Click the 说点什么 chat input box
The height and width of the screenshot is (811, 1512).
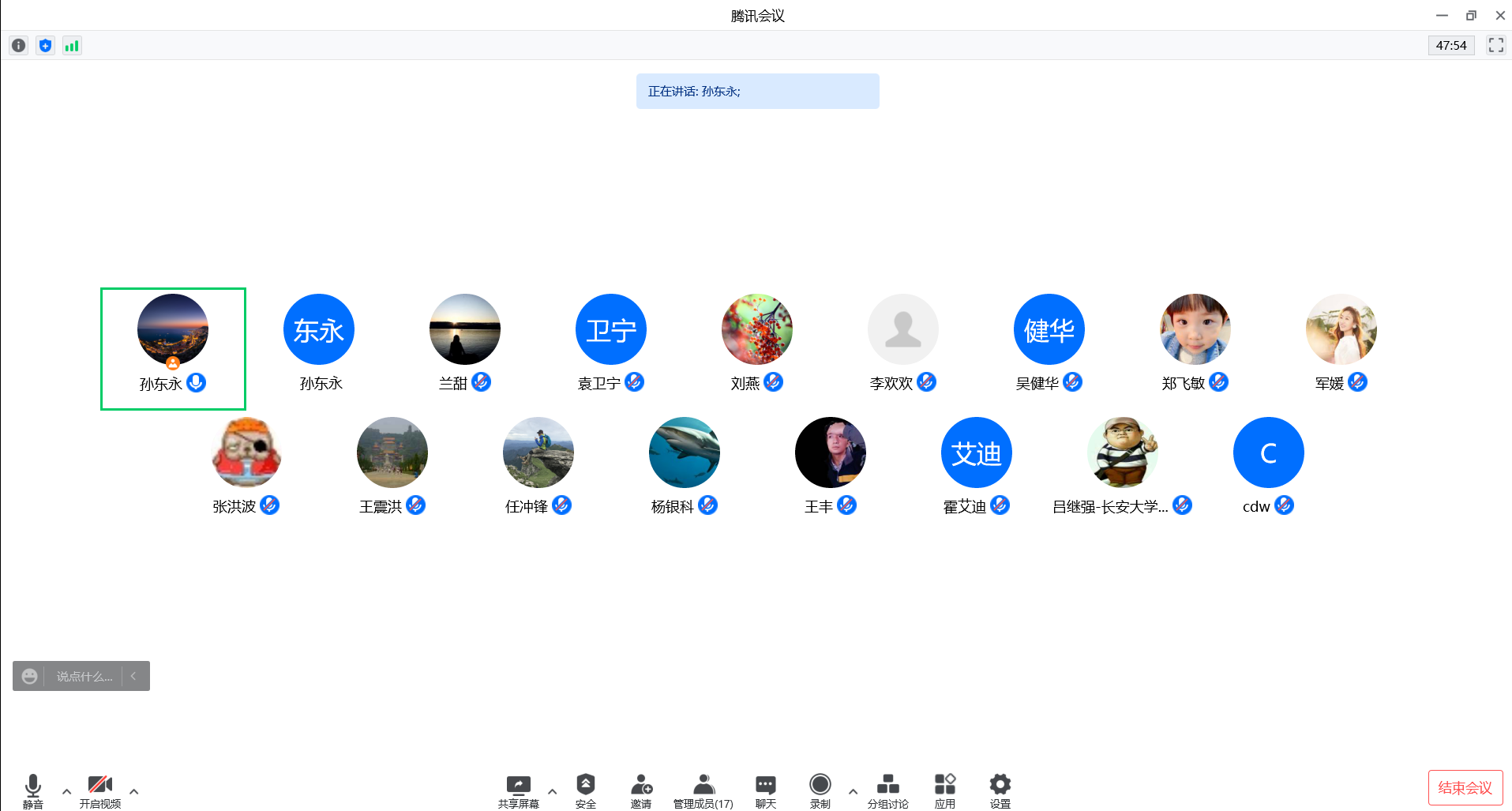pyautogui.click(x=84, y=676)
